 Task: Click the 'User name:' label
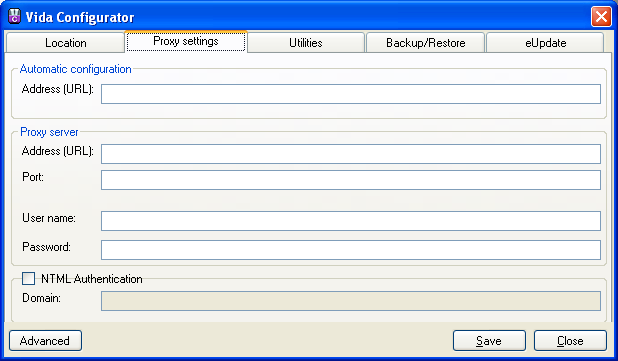click(x=49, y=218)
